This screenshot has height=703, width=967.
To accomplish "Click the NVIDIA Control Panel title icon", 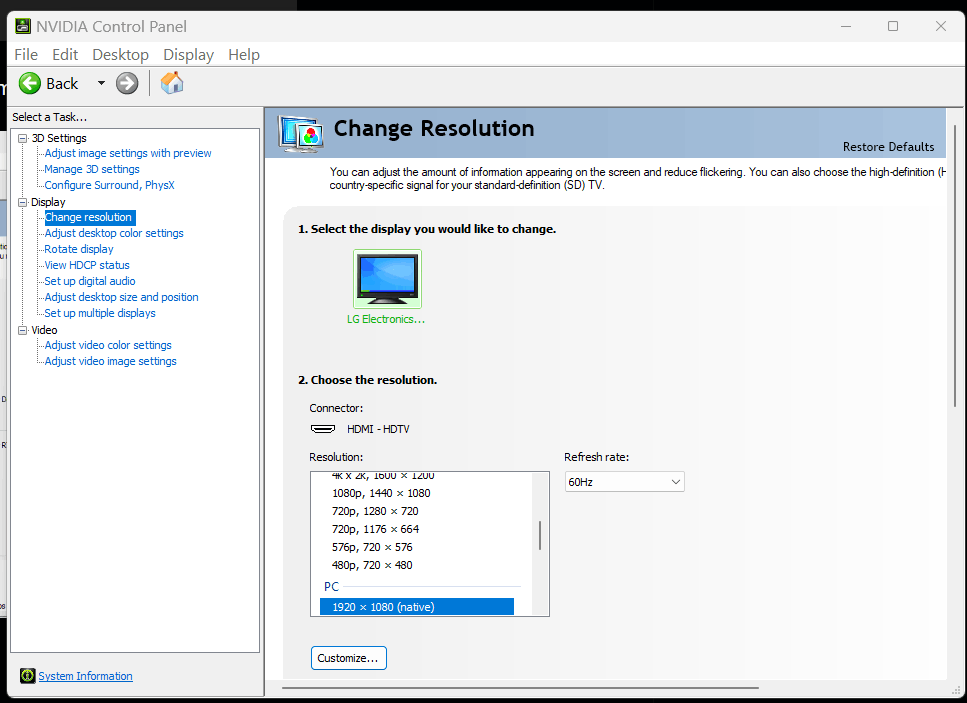I will tap(23, 26).
